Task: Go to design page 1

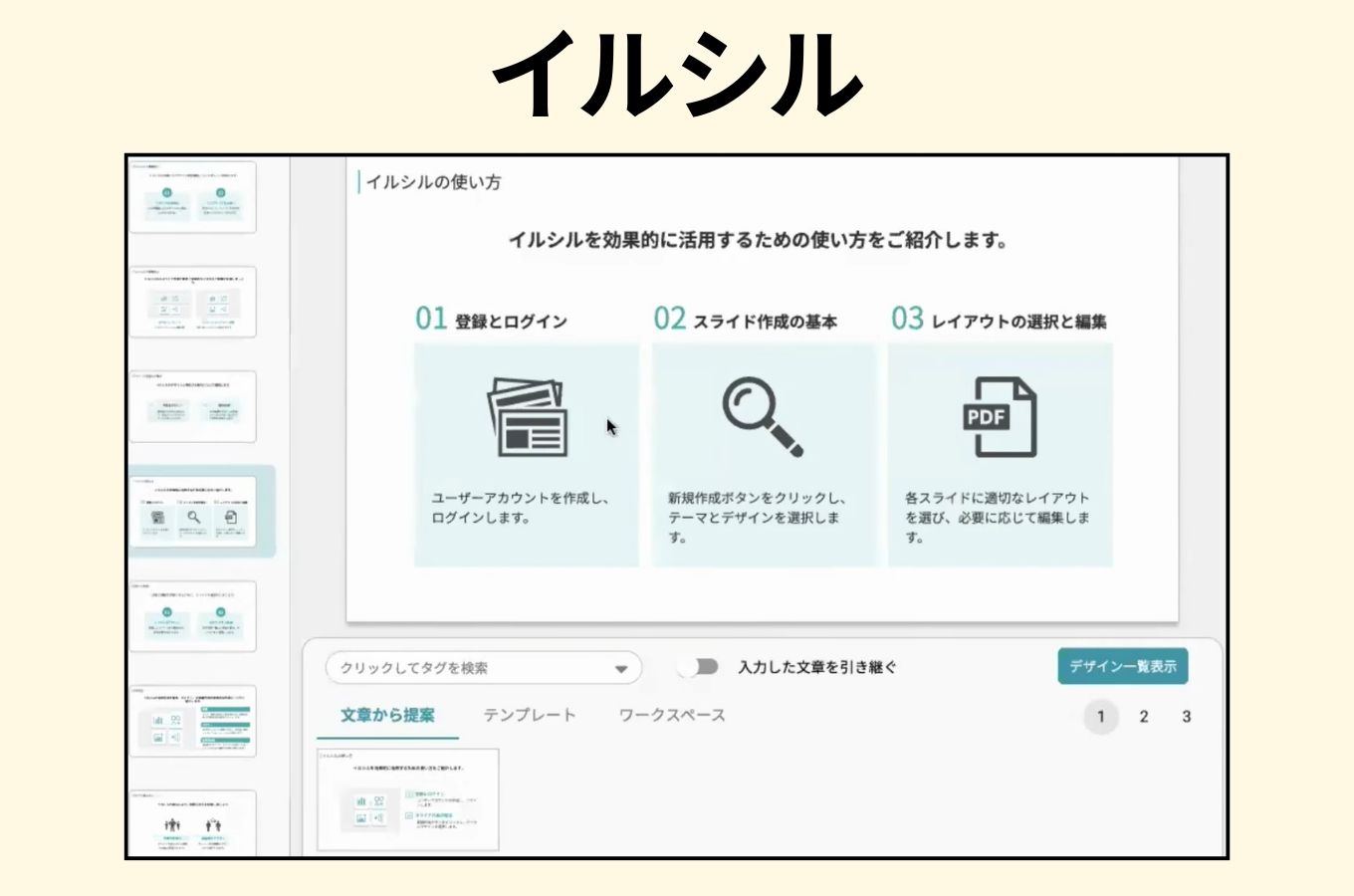Action: tap(1101, 716)
